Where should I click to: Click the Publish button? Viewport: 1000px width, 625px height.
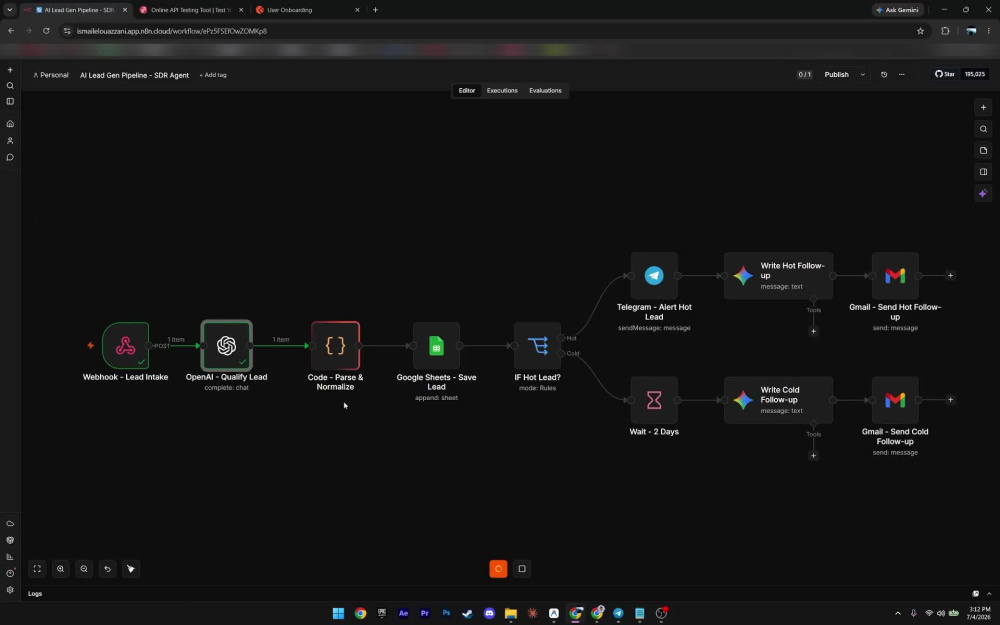[837, 75]
